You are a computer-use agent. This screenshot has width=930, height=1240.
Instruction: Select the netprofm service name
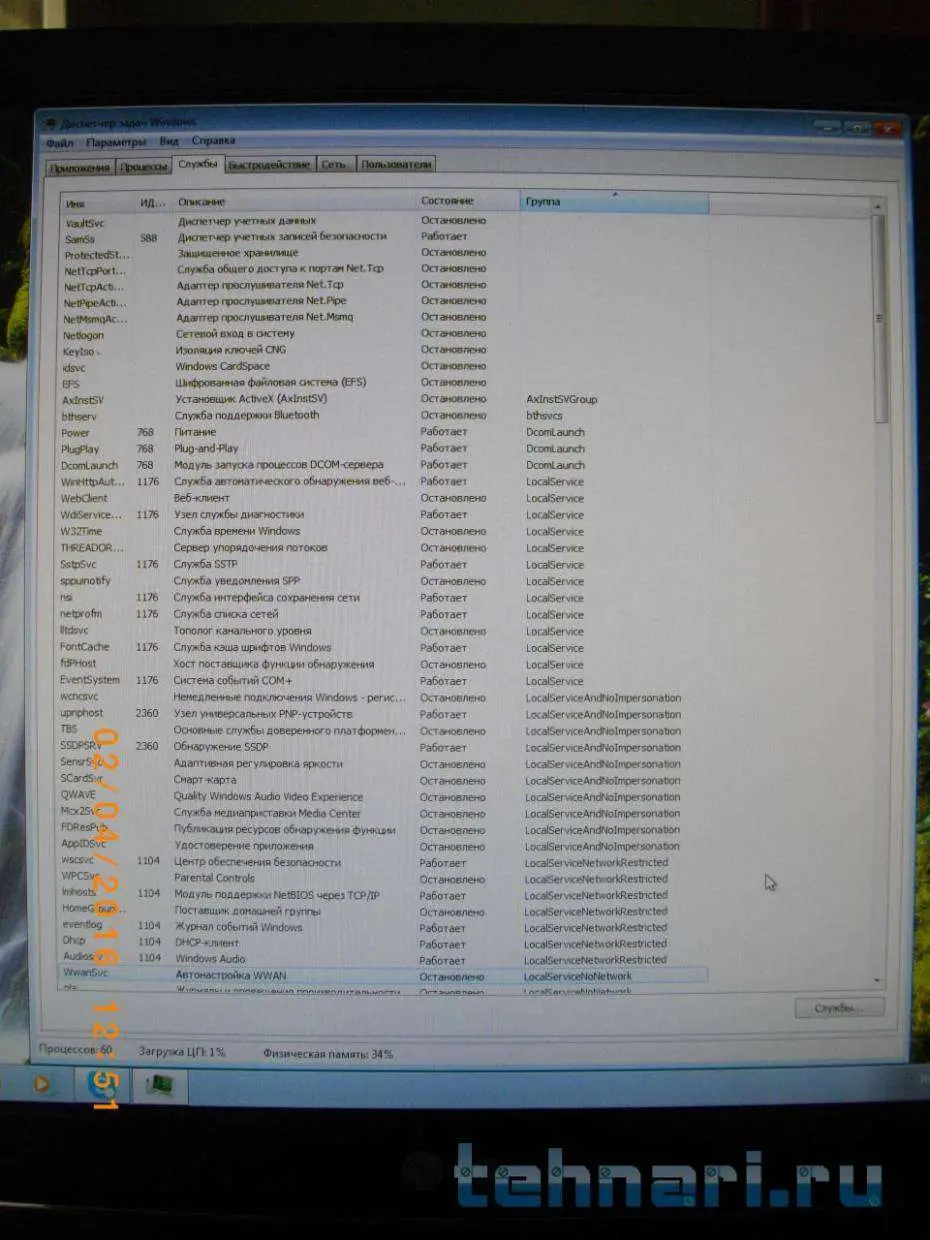coord(82,614)
